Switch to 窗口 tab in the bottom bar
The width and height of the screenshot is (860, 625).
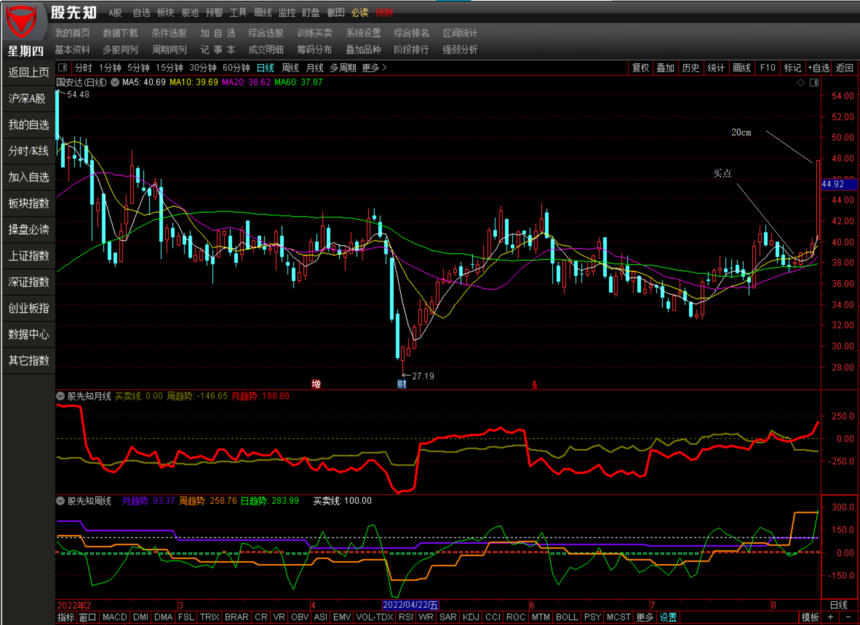[88, 617]
